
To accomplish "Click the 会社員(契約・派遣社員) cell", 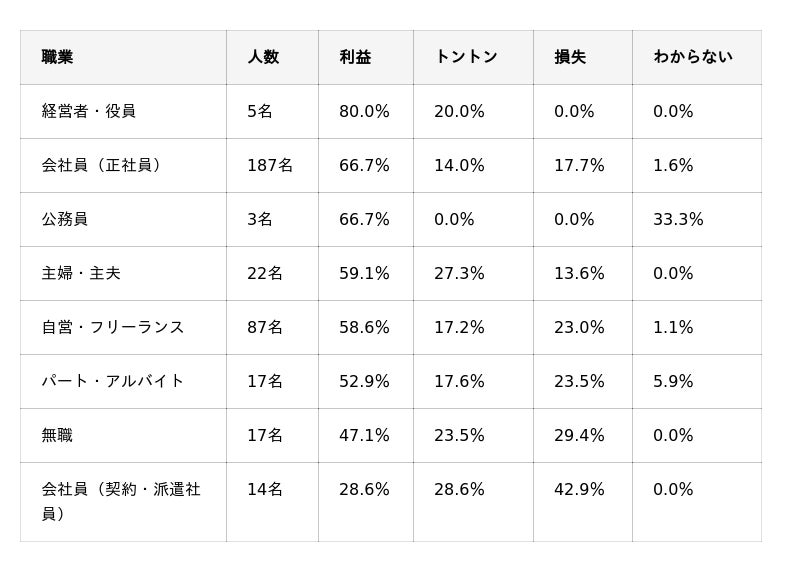I will click(x=120, y=501).
